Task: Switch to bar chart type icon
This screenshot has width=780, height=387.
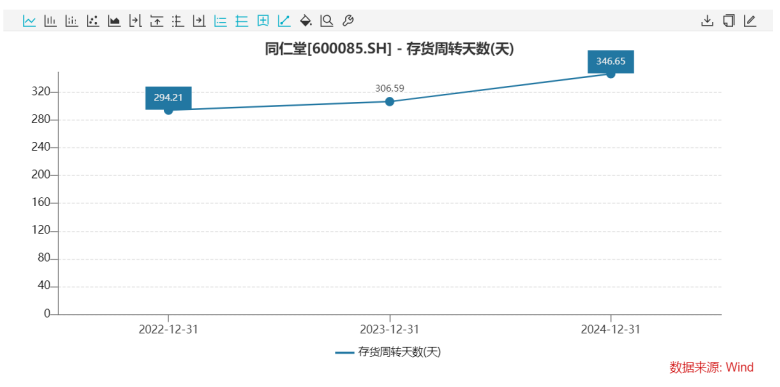Action: click(x=50, y=21)
